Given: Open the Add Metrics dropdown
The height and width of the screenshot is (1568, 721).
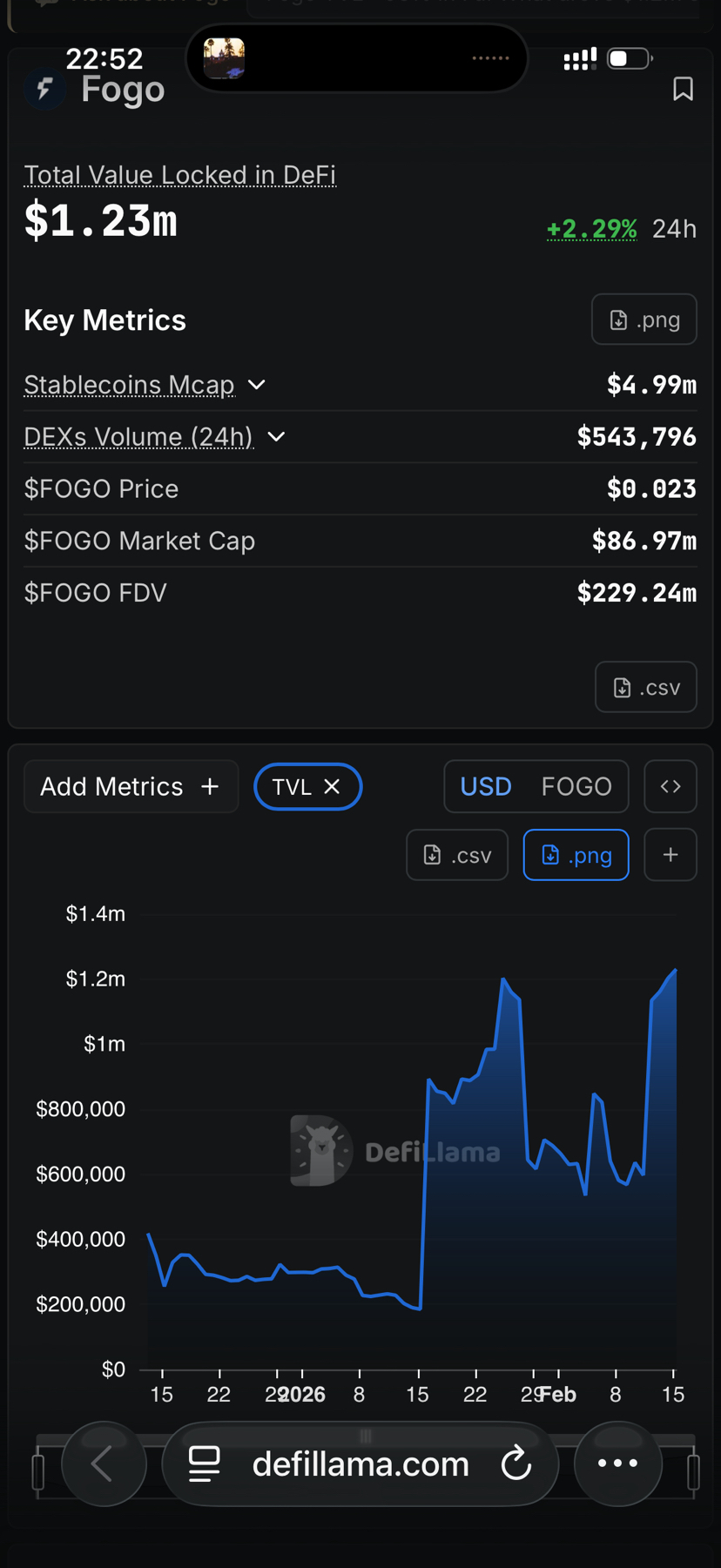Looking at the screenshot, I should click(131, 786).
